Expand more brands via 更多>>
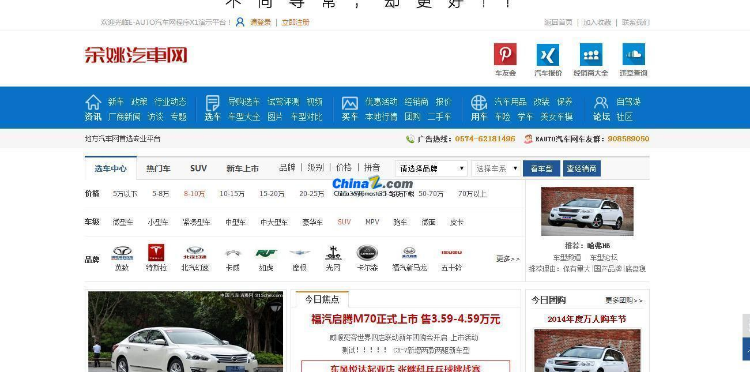Viewport: 750px width, 372px height. 507,259
